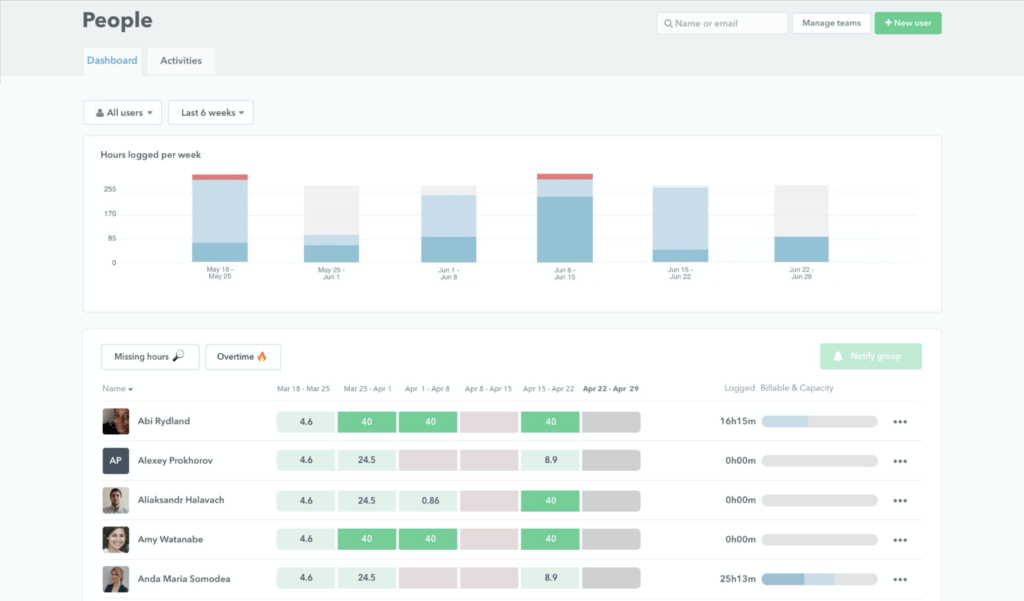Screen dimensions: 1024x601
Task: Click the search magnifier in the name search box
Action: click(670, 22)
